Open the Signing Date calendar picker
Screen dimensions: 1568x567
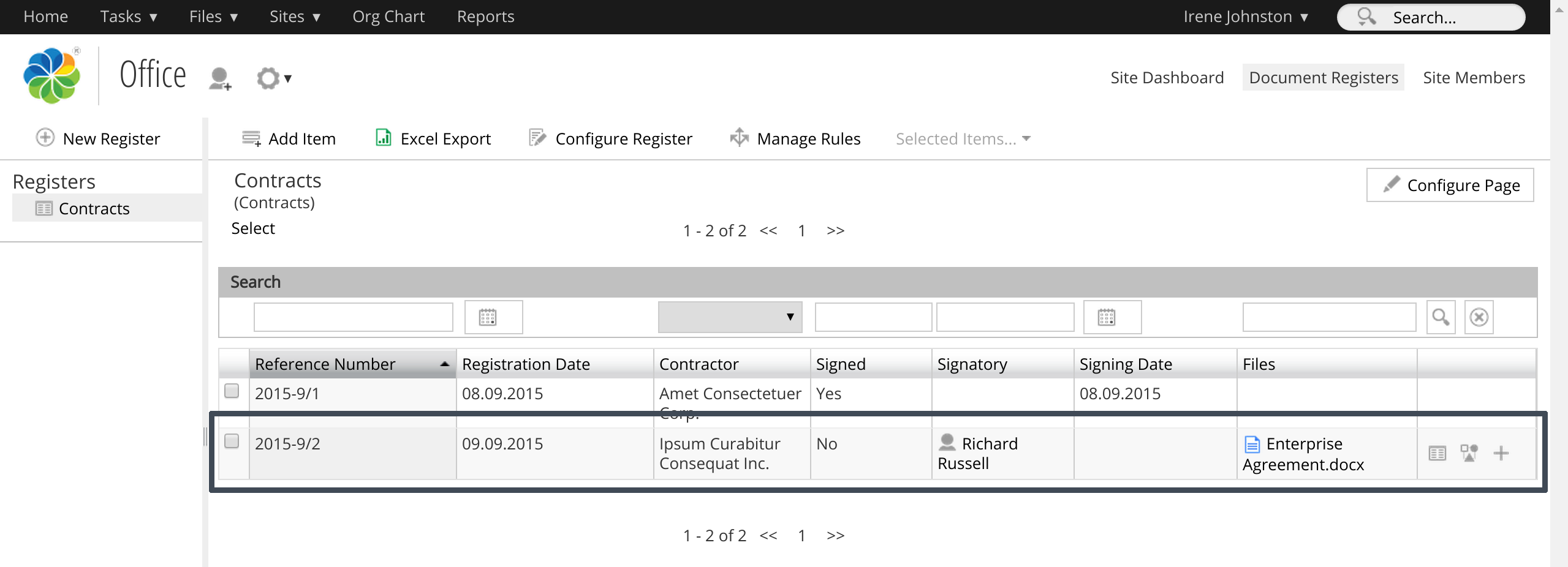1112,317
